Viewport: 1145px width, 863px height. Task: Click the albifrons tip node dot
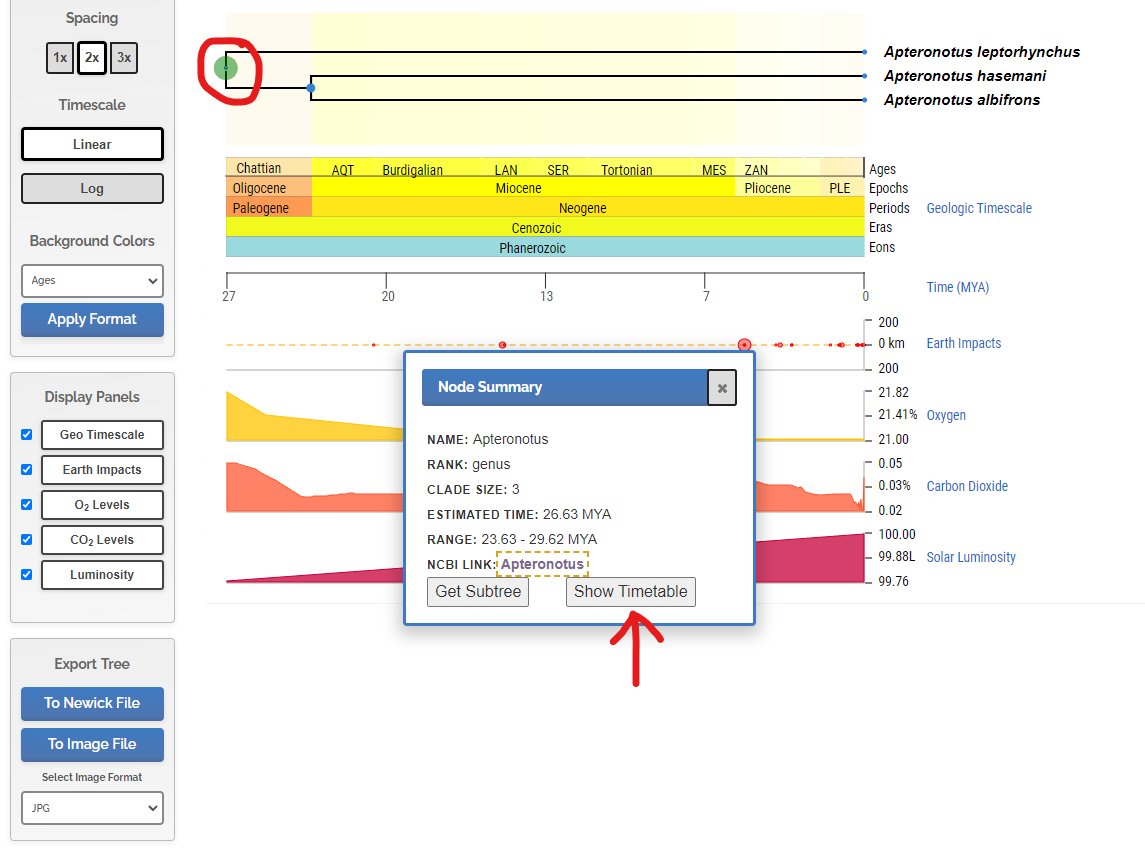[865, 100]
